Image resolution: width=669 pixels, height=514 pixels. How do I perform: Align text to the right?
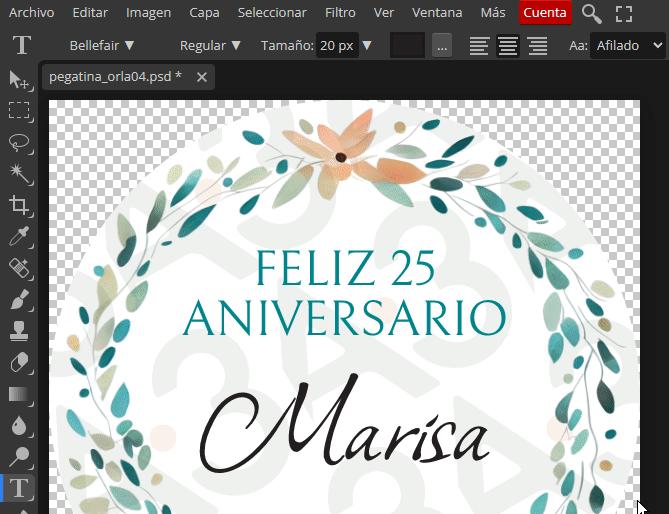click(537, 46)
